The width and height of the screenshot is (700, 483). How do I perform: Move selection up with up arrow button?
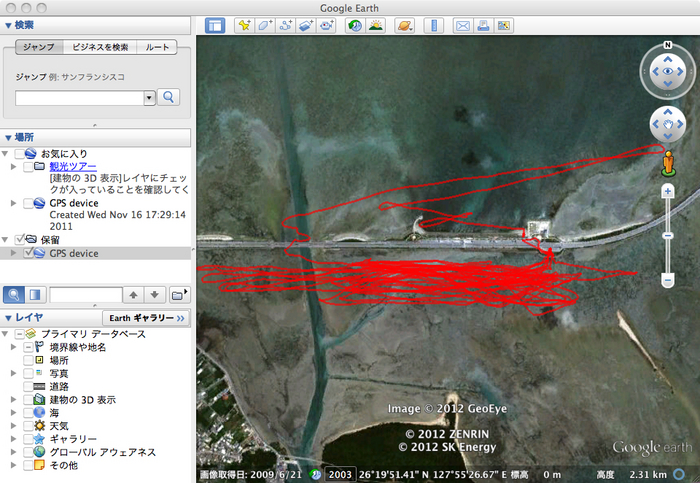pos(133,295)
